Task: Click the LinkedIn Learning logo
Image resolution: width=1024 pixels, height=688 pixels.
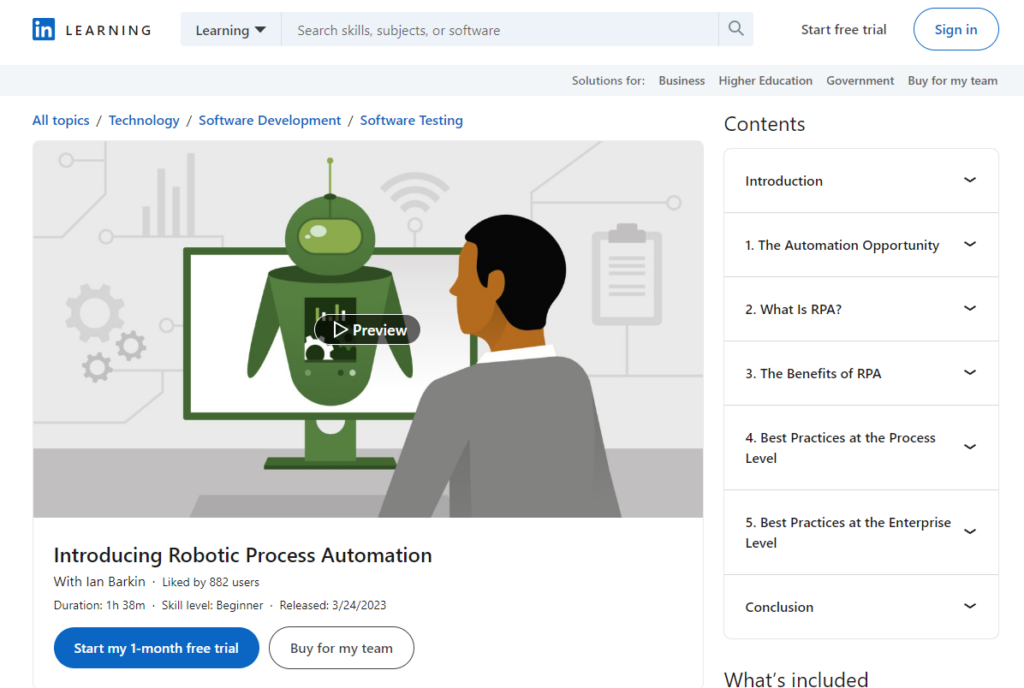Action: 92,29
